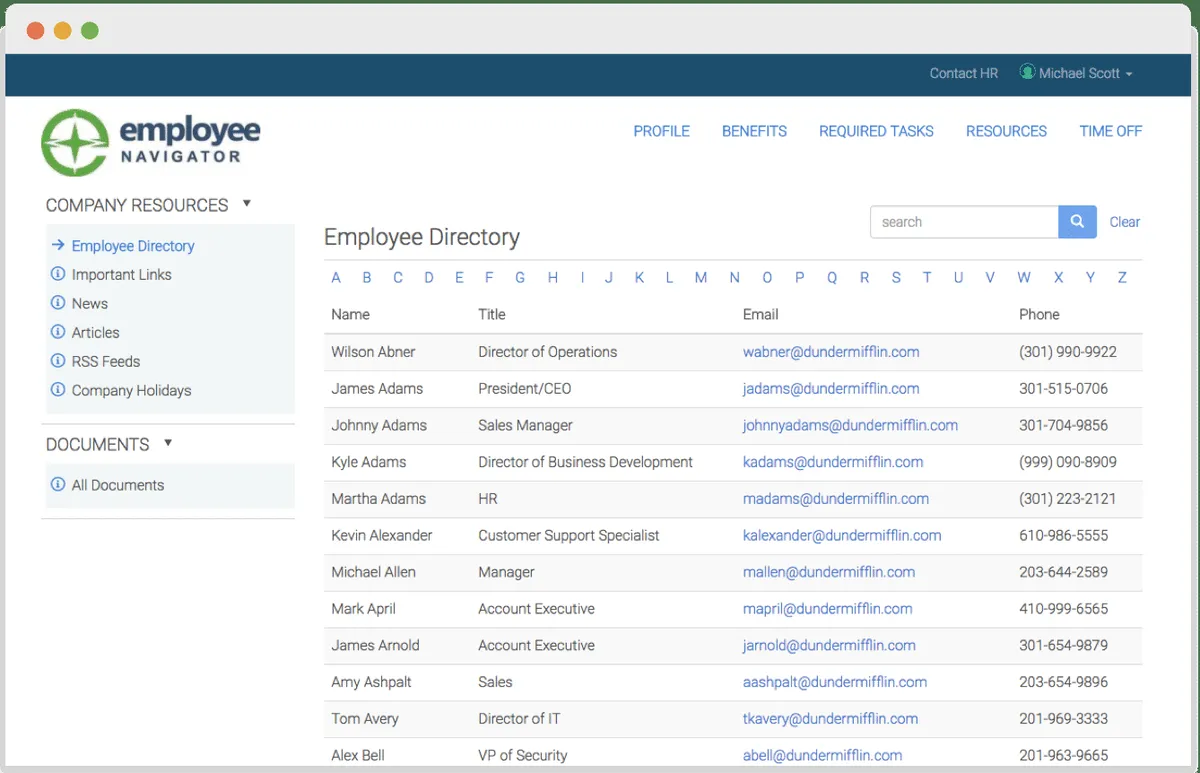Click the info icon next to RSS Feeds
Viewport: 1200px width, 773px height.
(57, 361)
